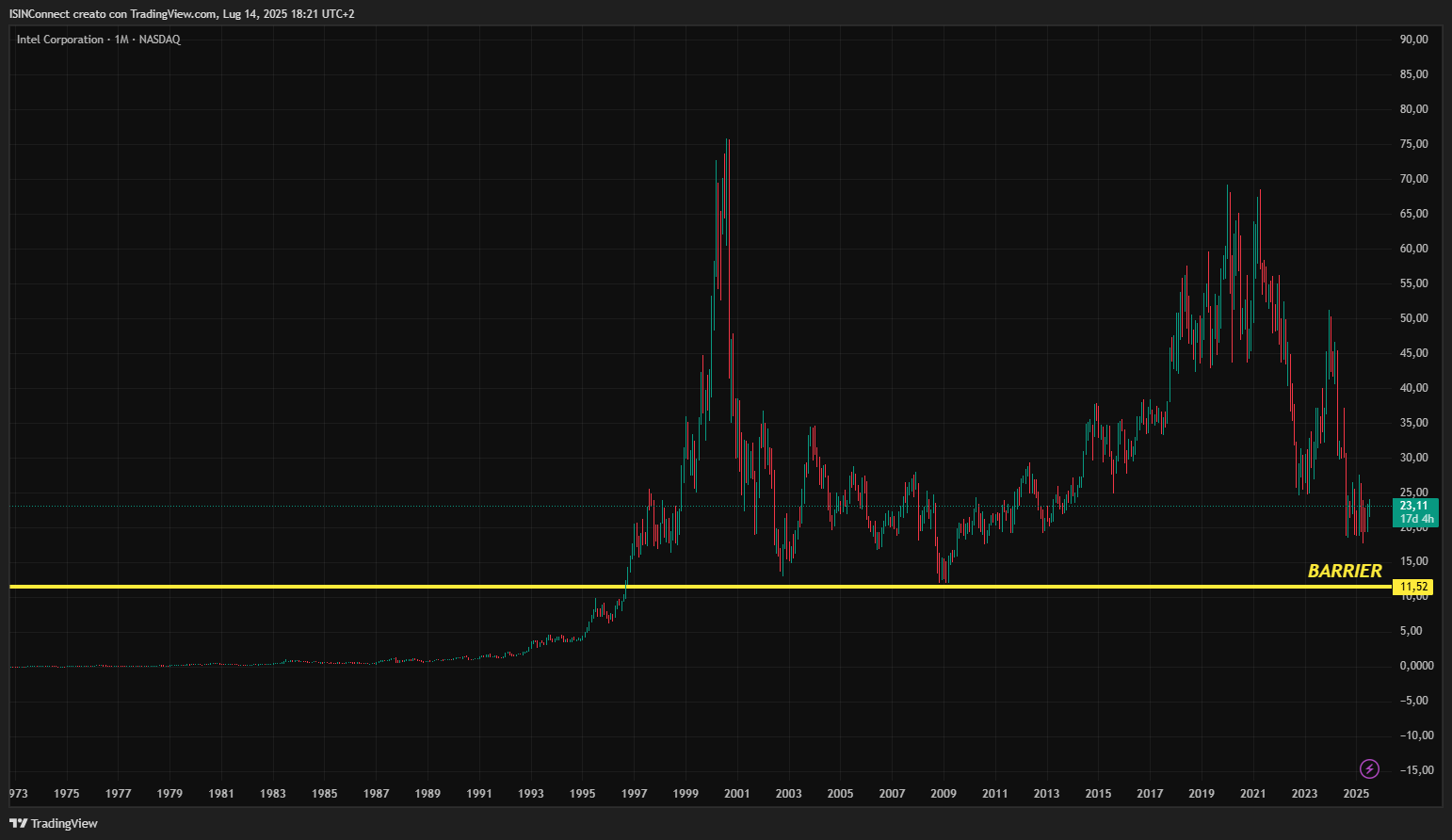The width and height of the screenshot is (1452, 840).
Task: Click the 2001 time axis label
Action: point(737,794)
